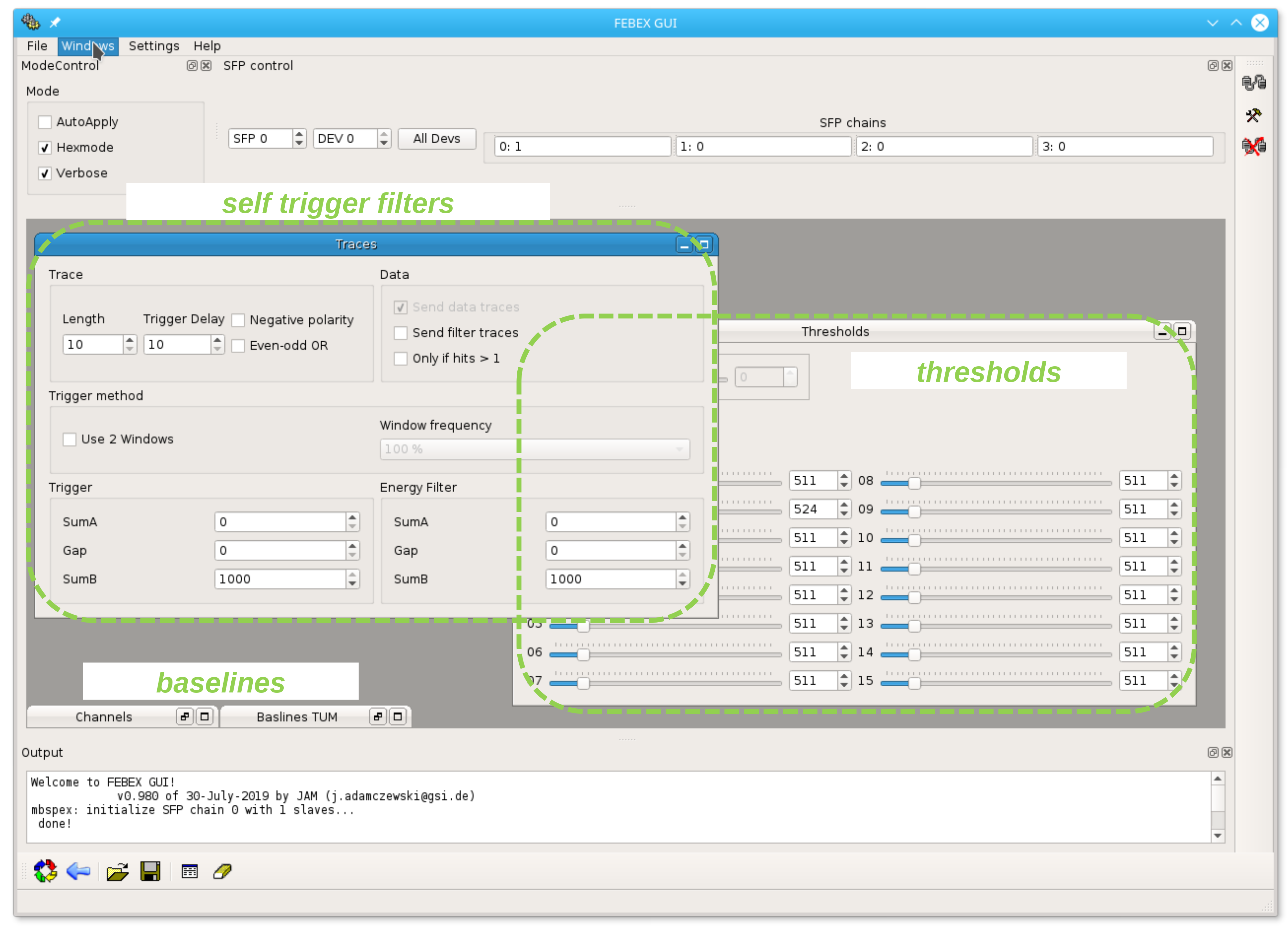Float the Output dock panel
The width and height of the screenshot is (1288, 929).
coord(1213,752)
